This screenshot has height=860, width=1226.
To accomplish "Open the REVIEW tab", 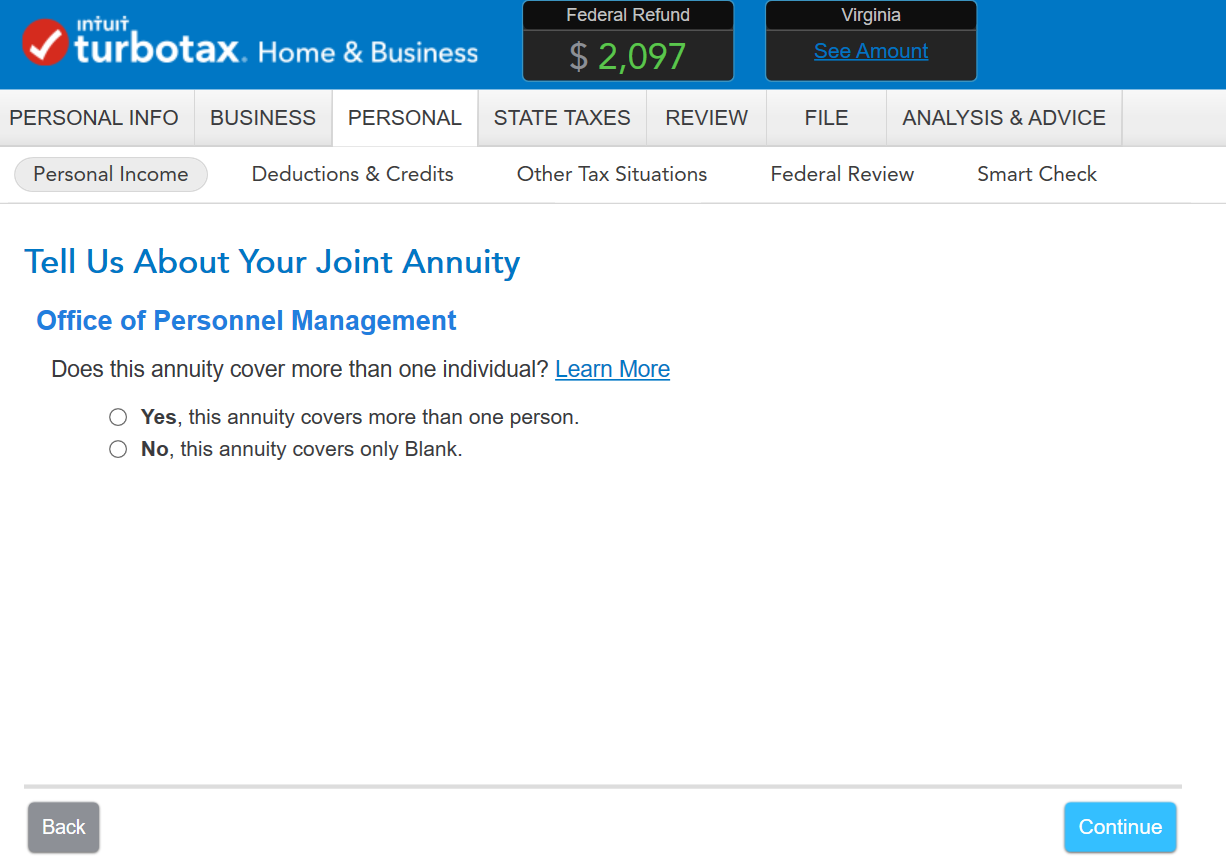I will (x=707, y=118).
